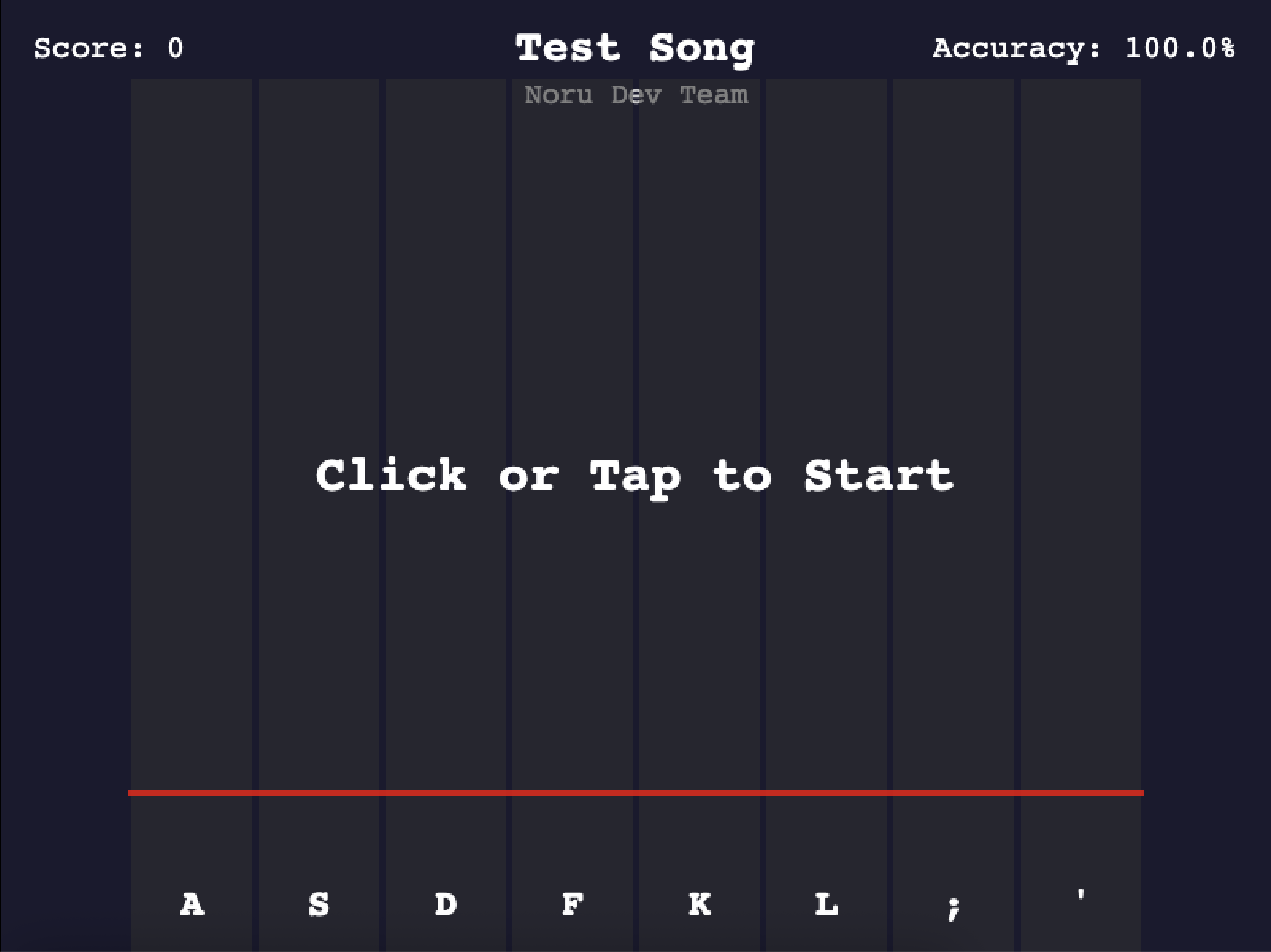
Task: Hit the F key label
Action: coord(572,904)
